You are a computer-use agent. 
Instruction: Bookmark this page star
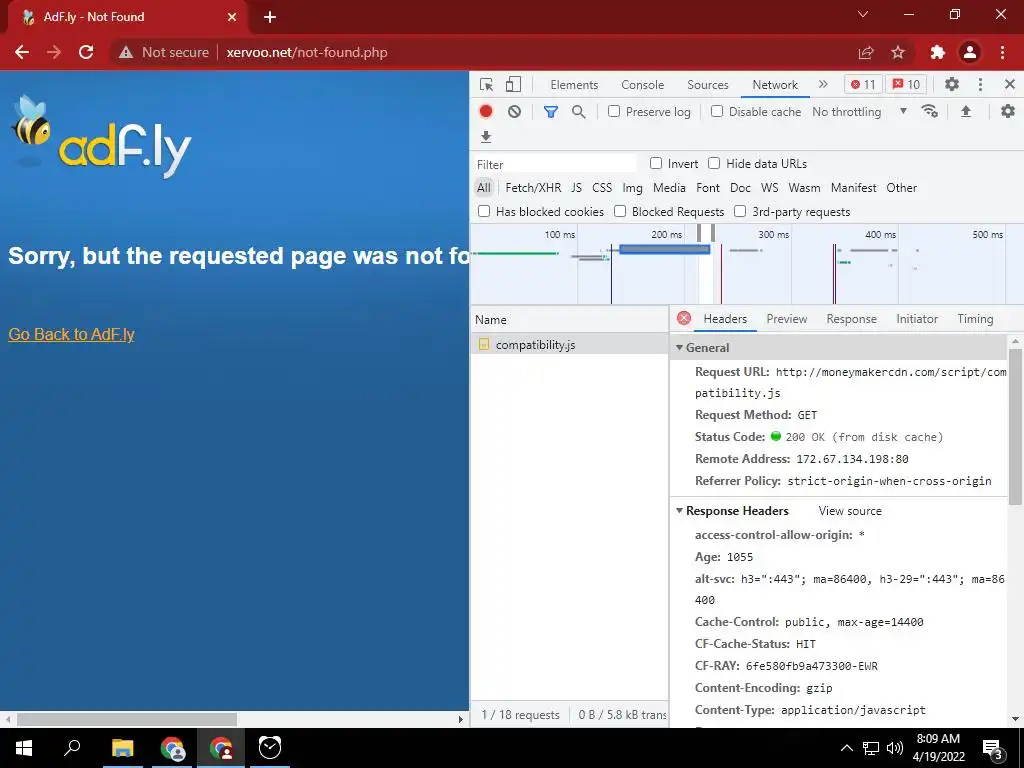pyautogui.click(x=898, y=52)
